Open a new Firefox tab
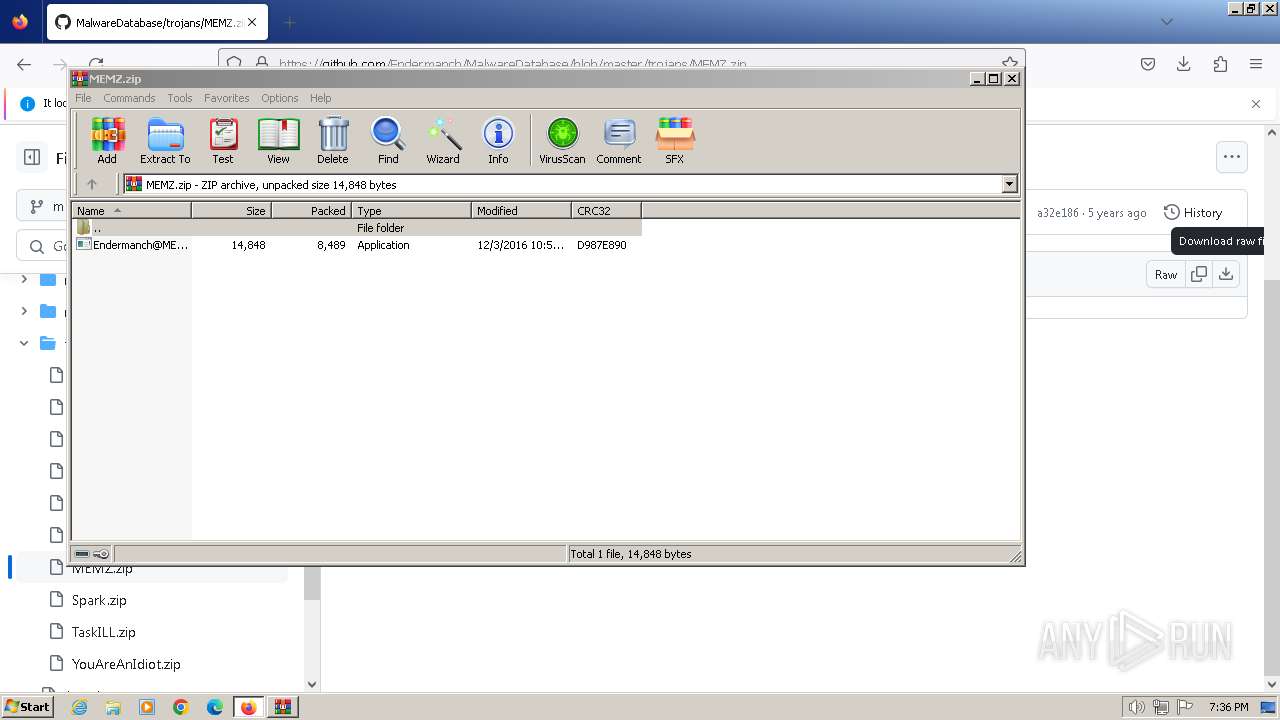Viewport: 1280px width, 720px height. click(289, 22)
